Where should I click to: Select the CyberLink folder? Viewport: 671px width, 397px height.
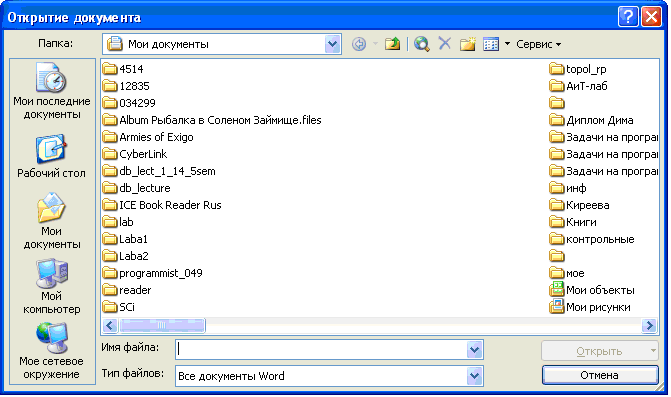pos(135,154)
